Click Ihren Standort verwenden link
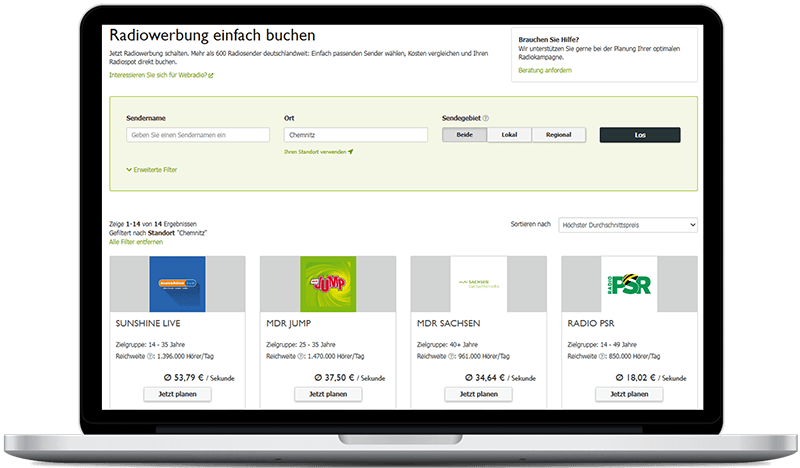800x468 pixels. pos(315,152)
